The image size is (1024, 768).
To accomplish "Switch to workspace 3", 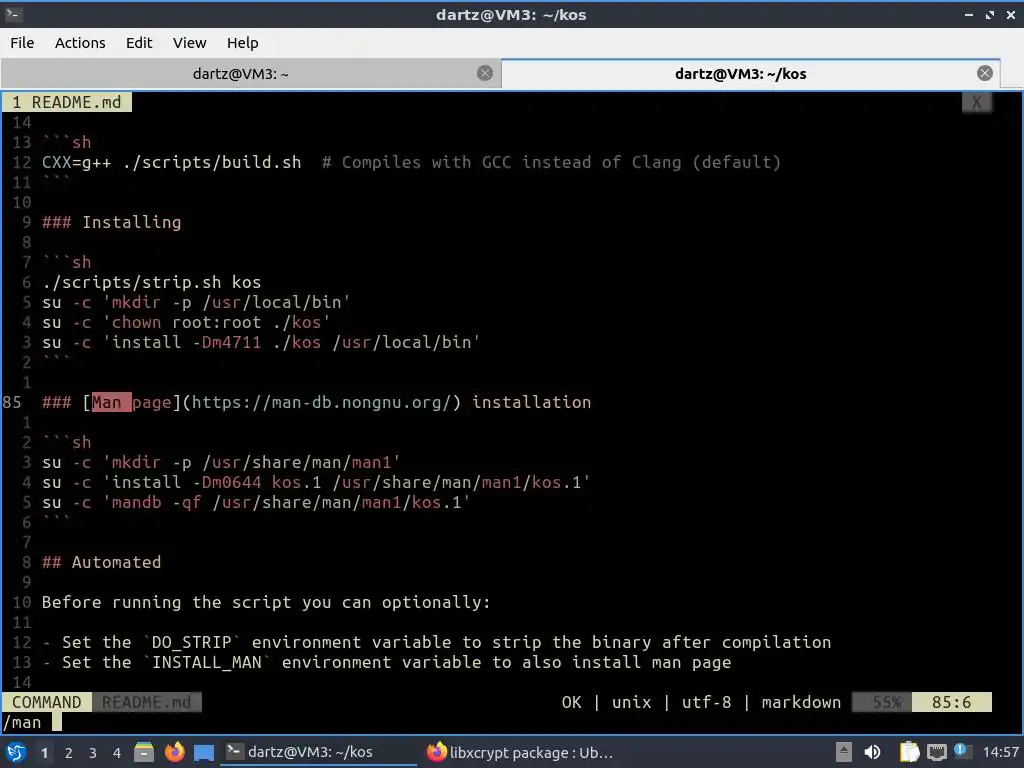I will point(93,753).
